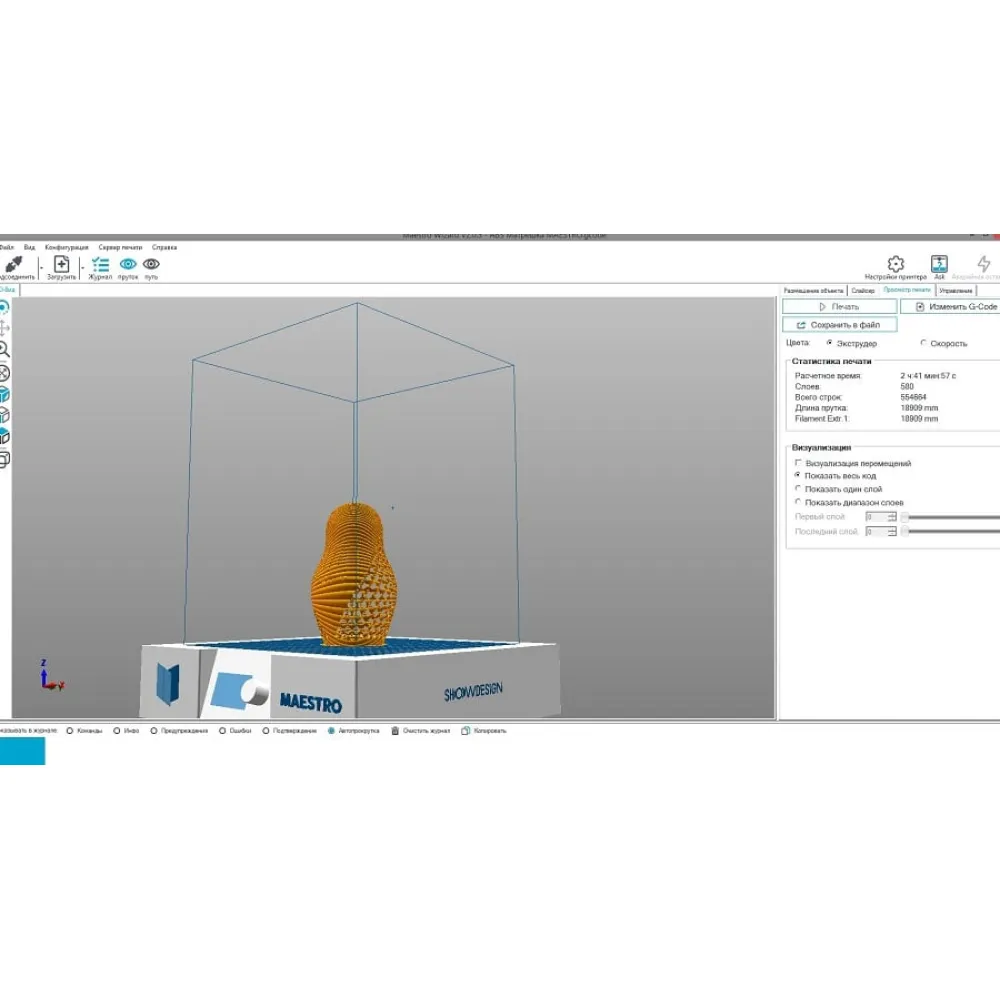Open the dropdown arrow beside Подсоединить

[41, 267]
